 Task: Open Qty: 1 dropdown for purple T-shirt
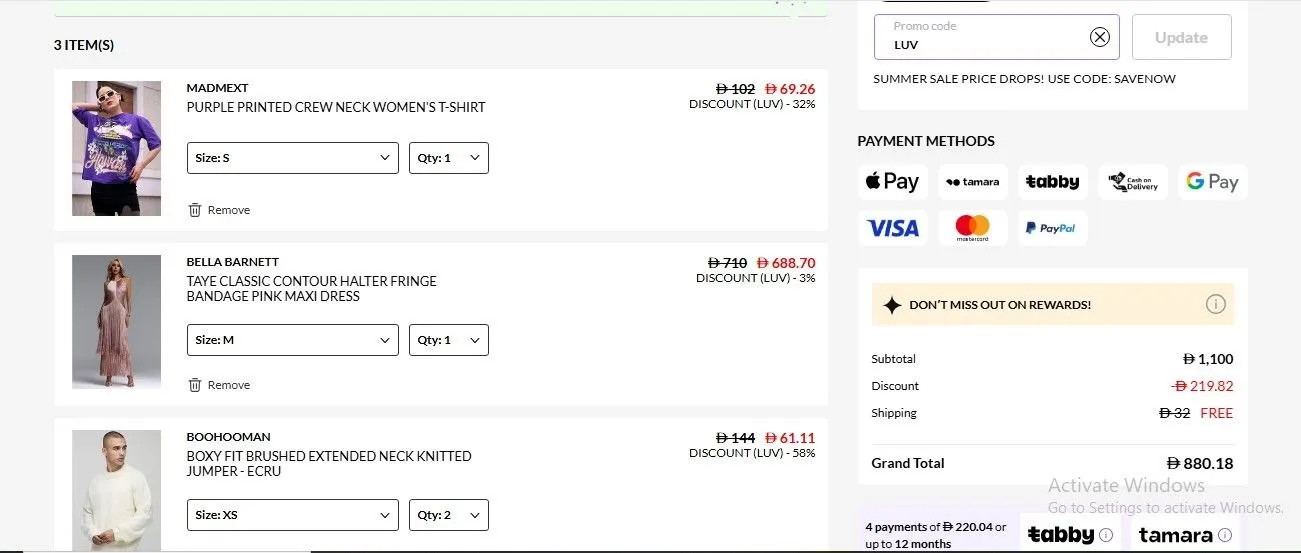pos(448,158)
